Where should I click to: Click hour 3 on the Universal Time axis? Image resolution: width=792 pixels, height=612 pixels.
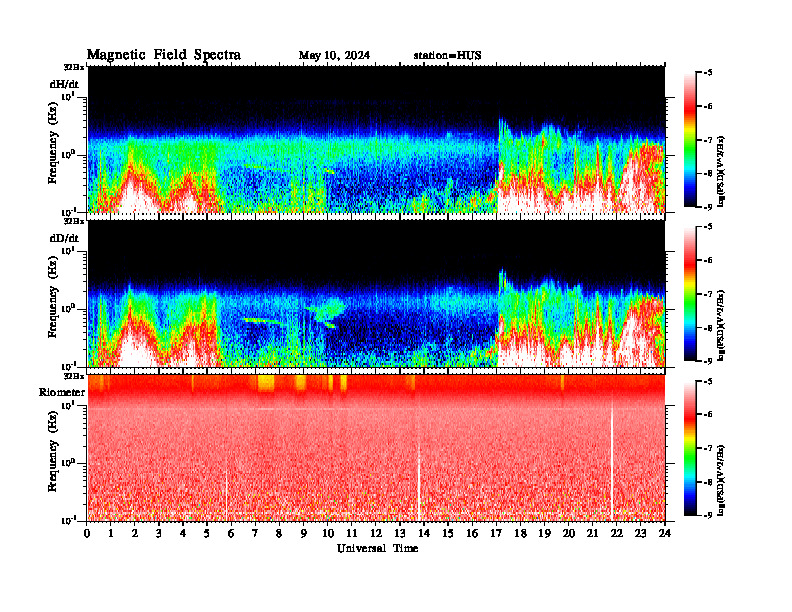(160, 533)
